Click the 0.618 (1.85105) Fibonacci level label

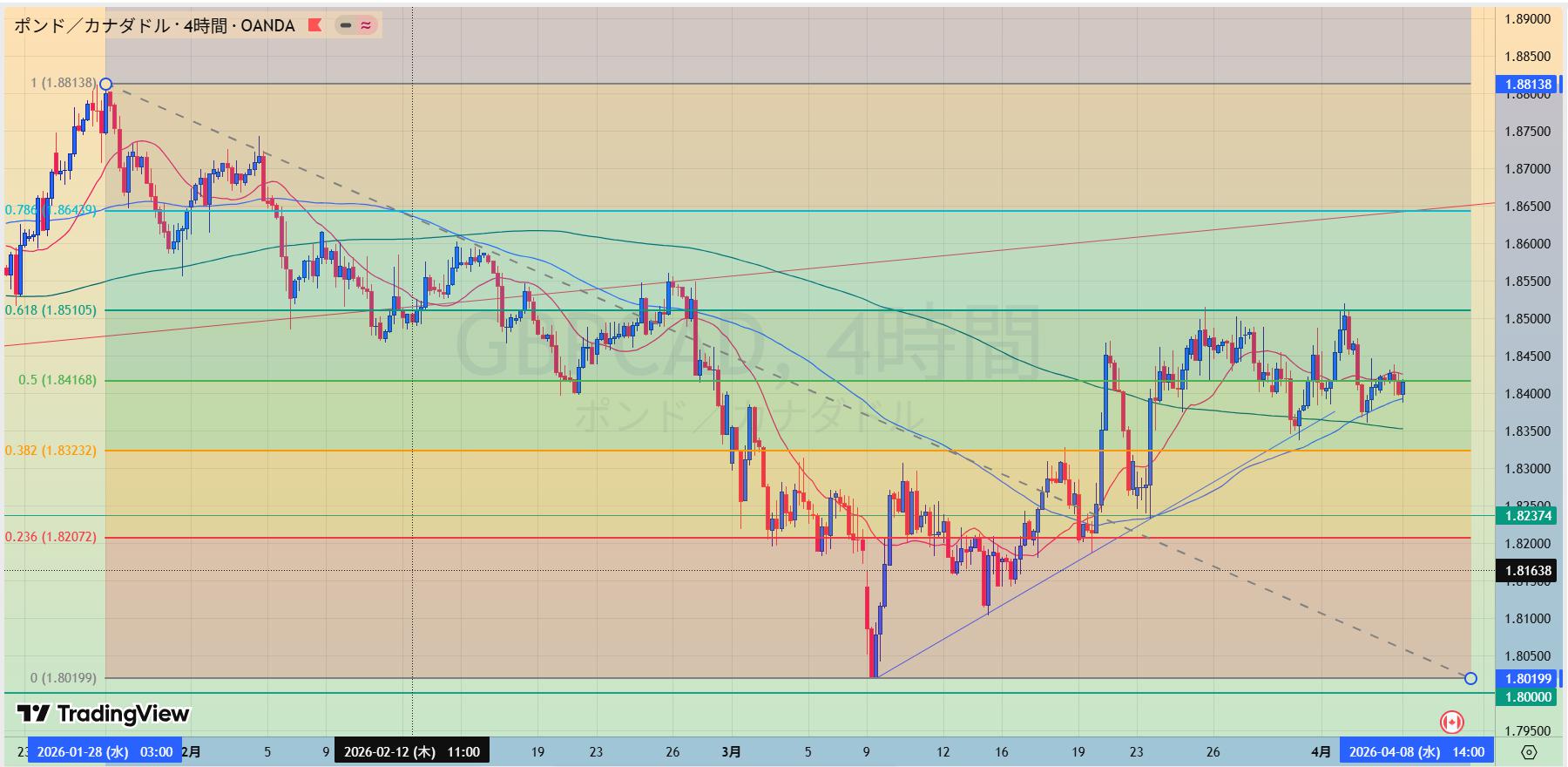tap(51, 309)
